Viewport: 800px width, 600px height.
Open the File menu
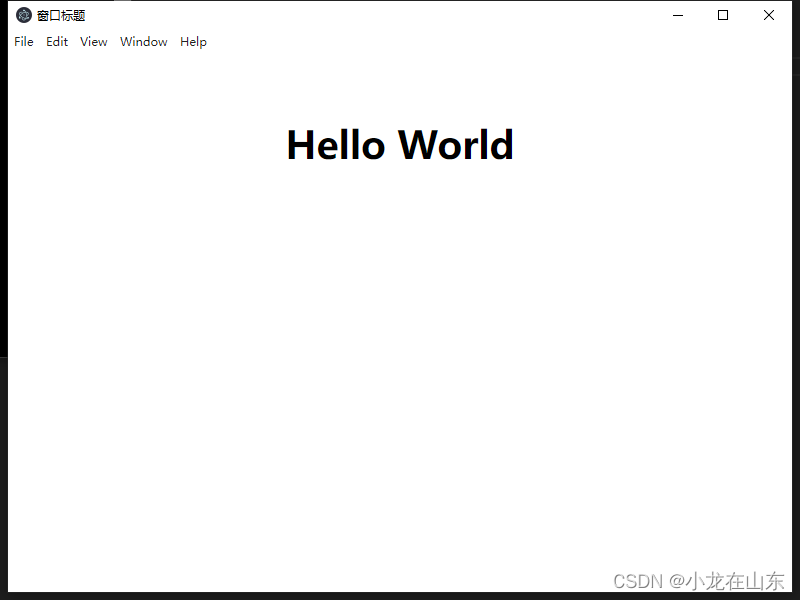[24, 42]
